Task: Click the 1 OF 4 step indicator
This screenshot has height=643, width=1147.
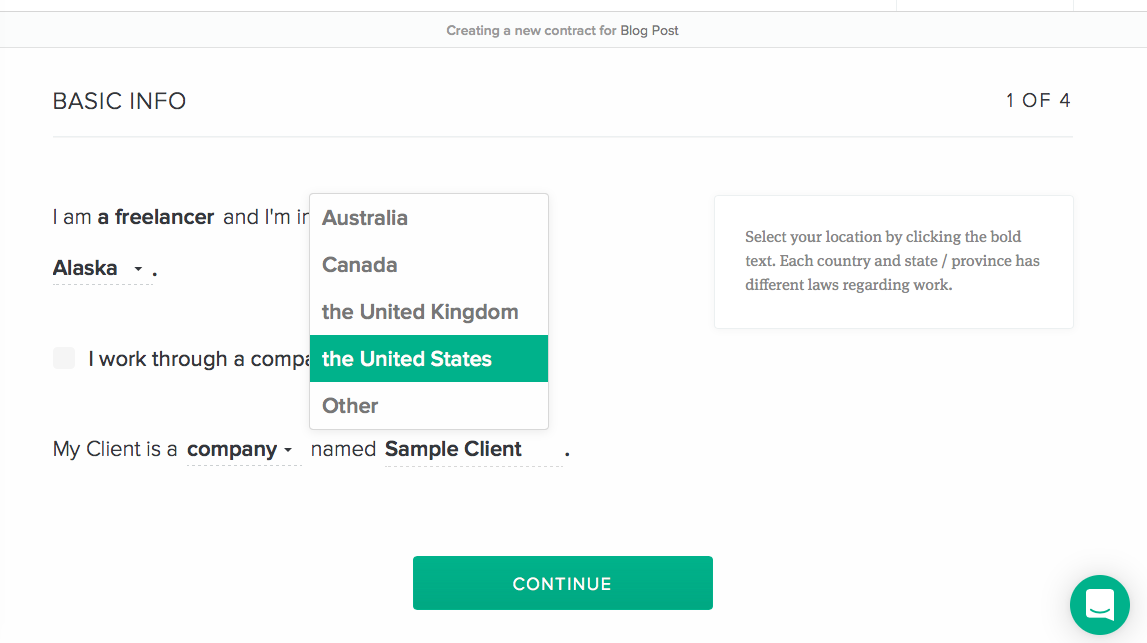Action: click(1038, 100)
